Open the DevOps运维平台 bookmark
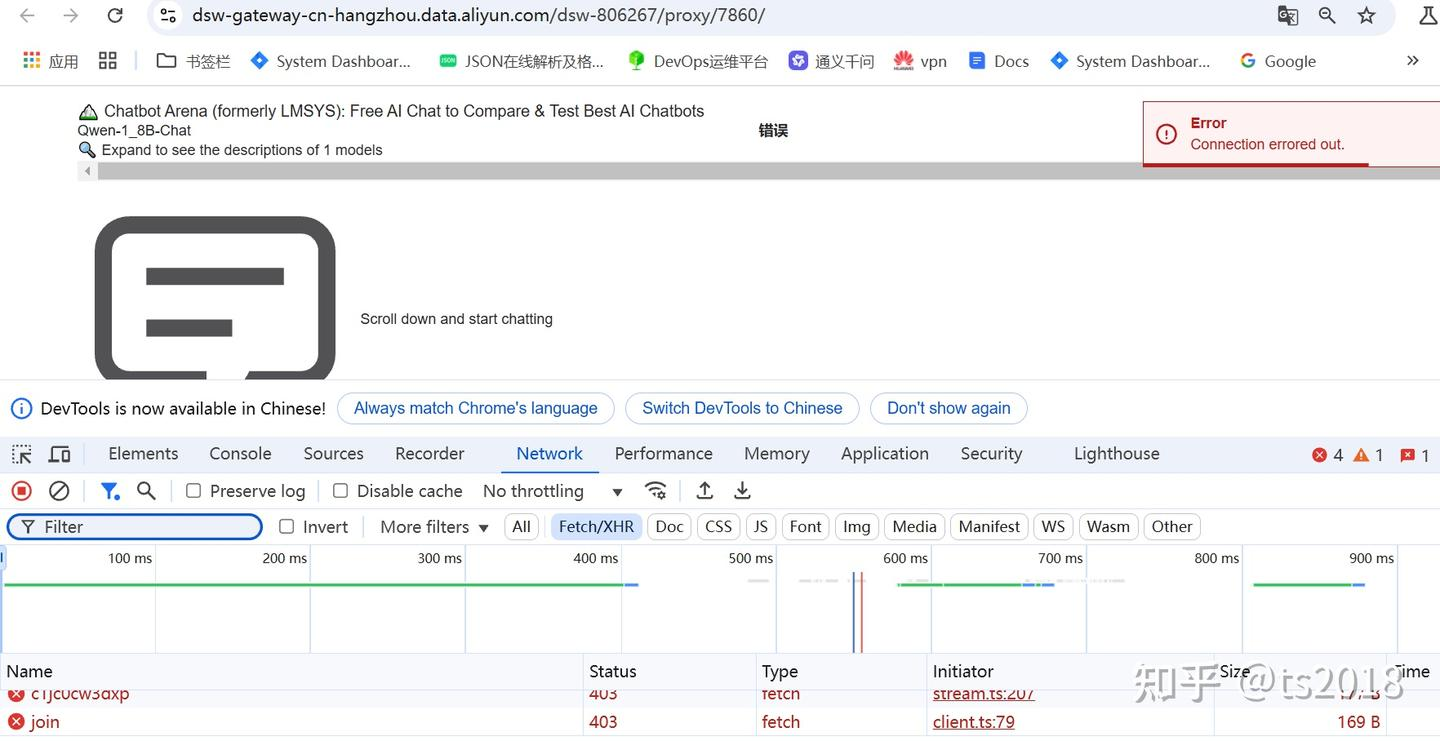Image resolution: width=1440 pixels, height=741 pixels. point(697,61)
